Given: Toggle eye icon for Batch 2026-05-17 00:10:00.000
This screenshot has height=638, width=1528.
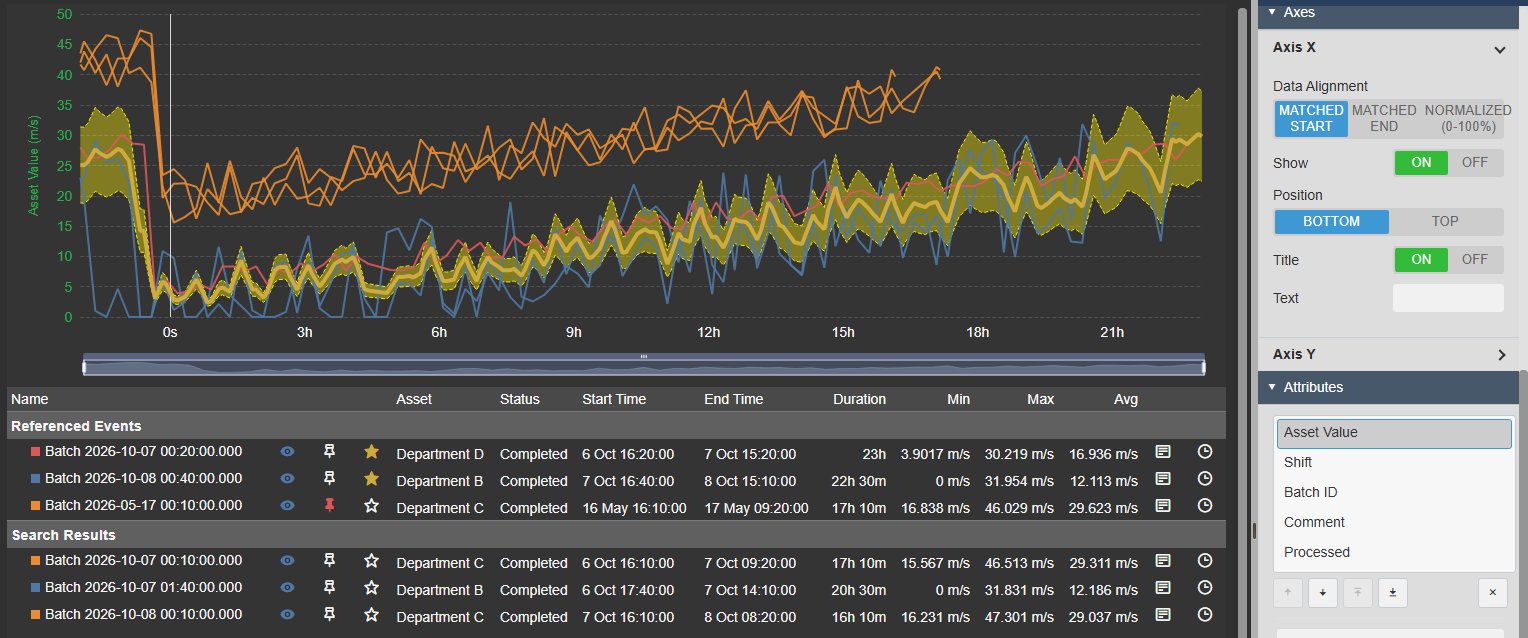Looking at the screenshot, I should pyautogui.click(x=287, y=507).
